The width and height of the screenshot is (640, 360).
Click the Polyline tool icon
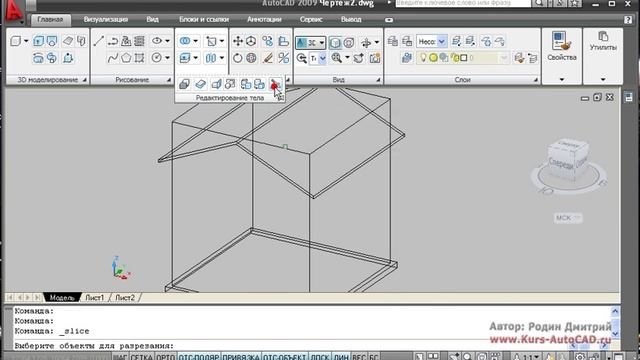113,41
